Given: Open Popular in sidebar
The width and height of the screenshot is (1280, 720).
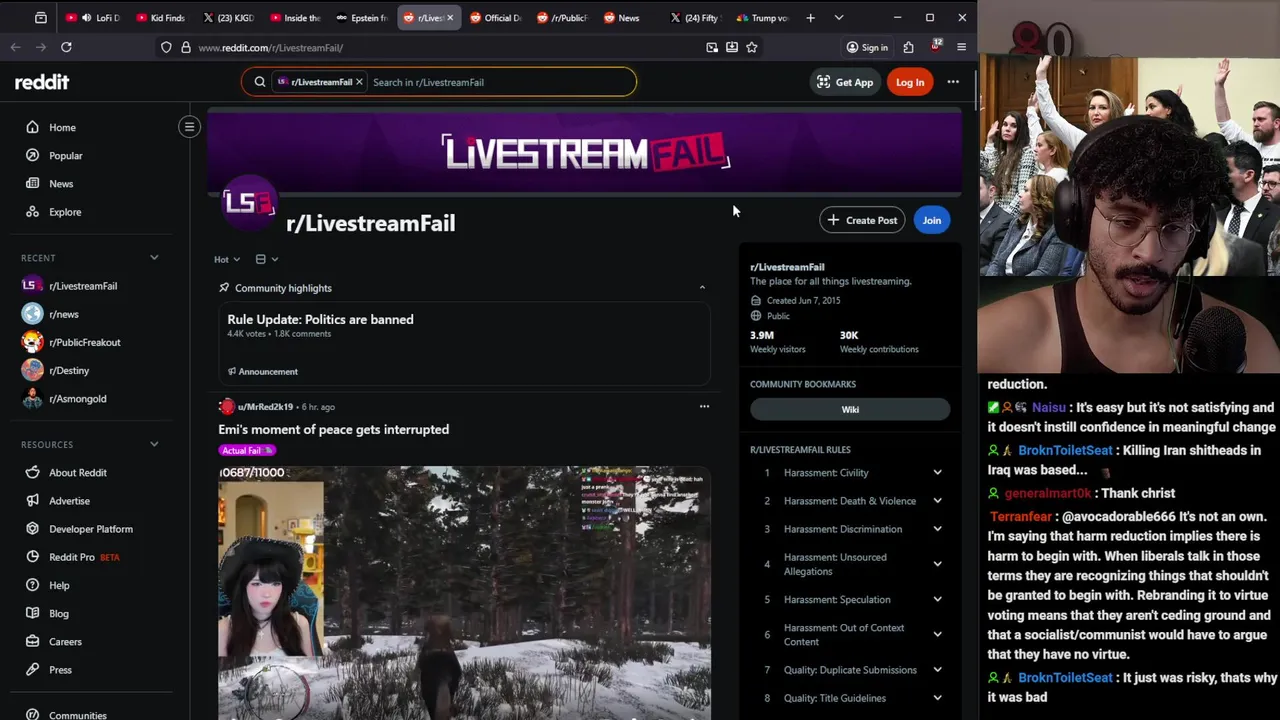Looking at the screenshot, I should tap(66, 155).
